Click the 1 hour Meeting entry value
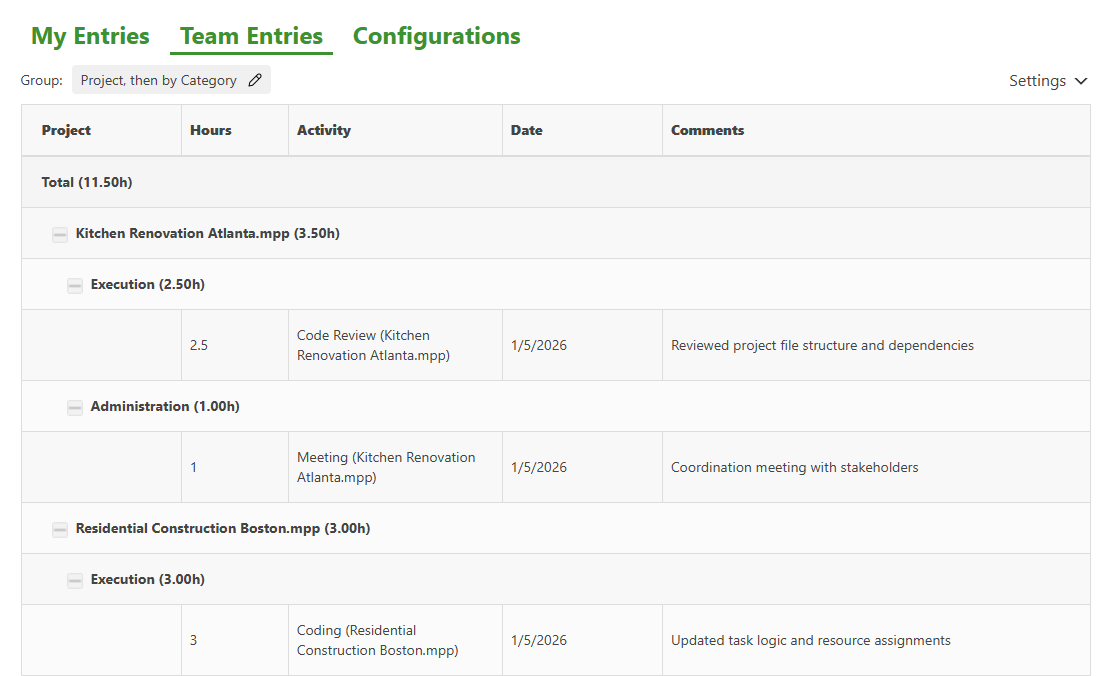This screenshot has height=676, width=1106. point(194,468)
